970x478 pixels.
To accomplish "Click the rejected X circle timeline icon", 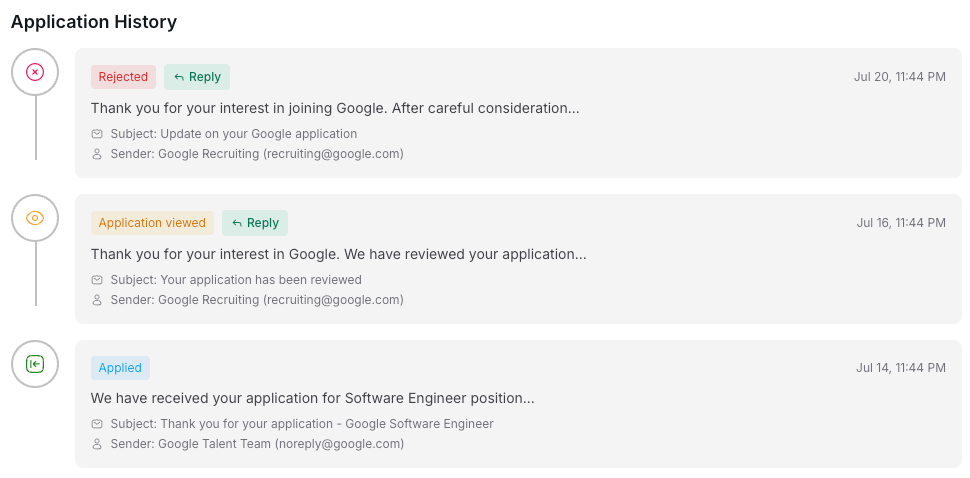I will [35, 72].
